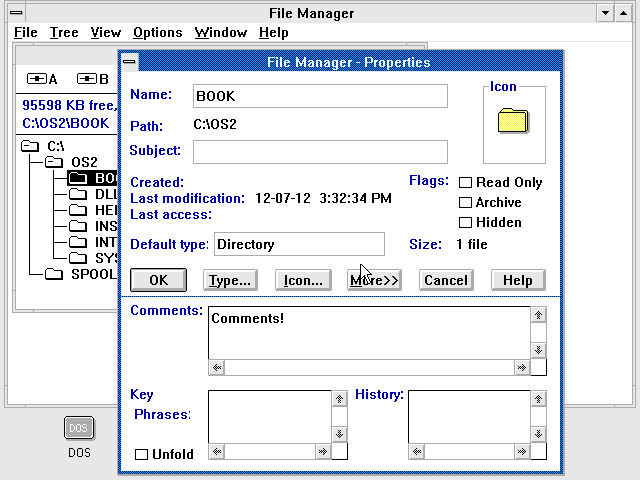Click the HELP folder icon in tree
Viewport: 640px width, 480px height.
tap(78, 210)
